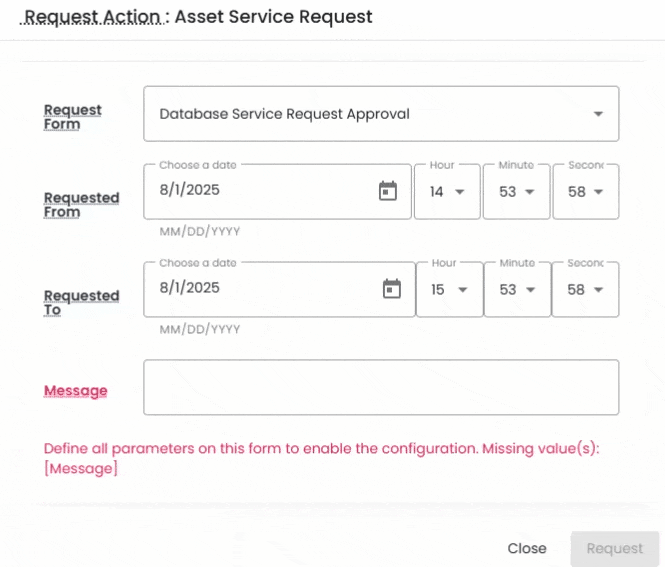Click the Request Form label
The width and height of the screenshot is (665, 567).
point(73,117)
